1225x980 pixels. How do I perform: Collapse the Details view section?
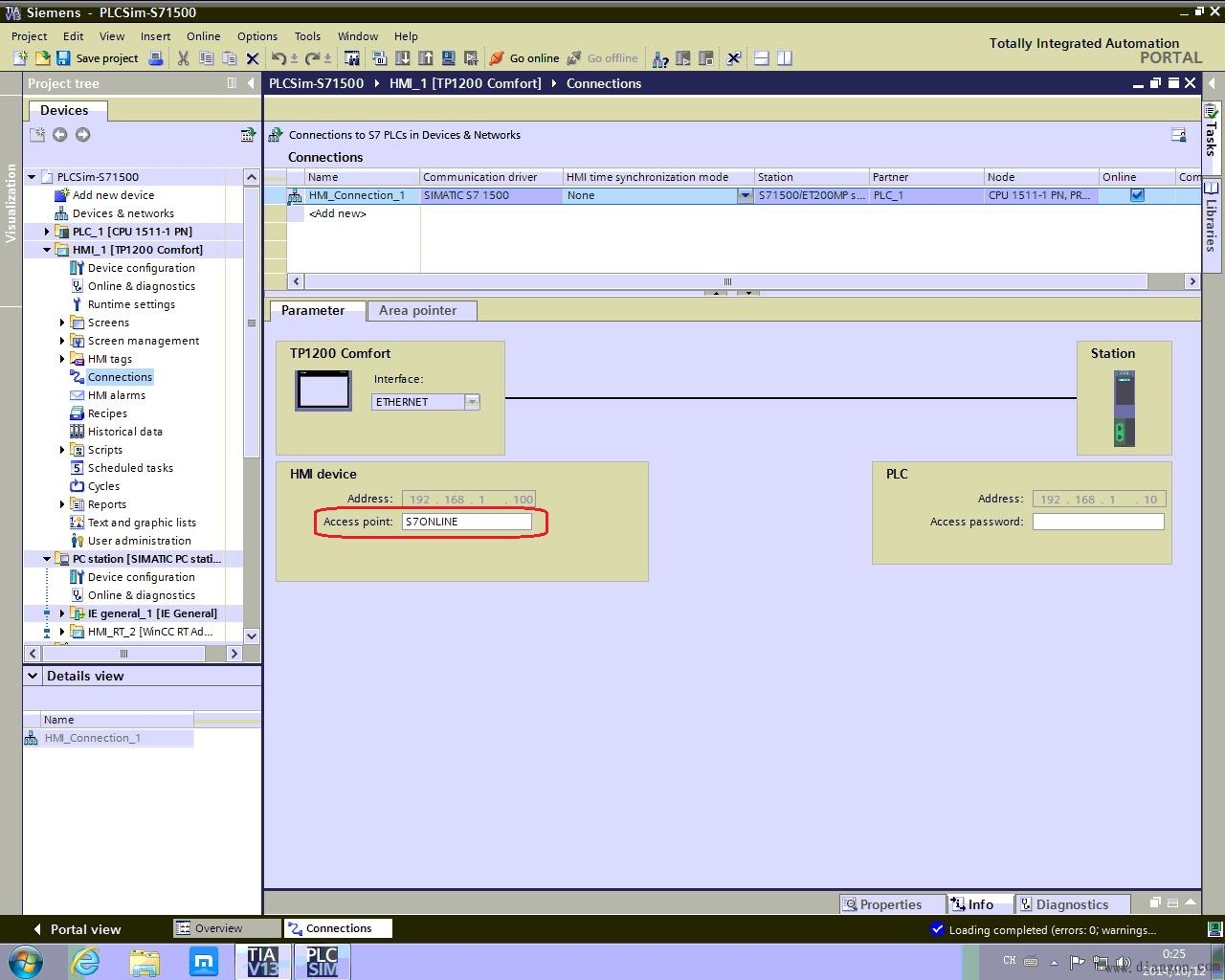(x=33, y=676)
